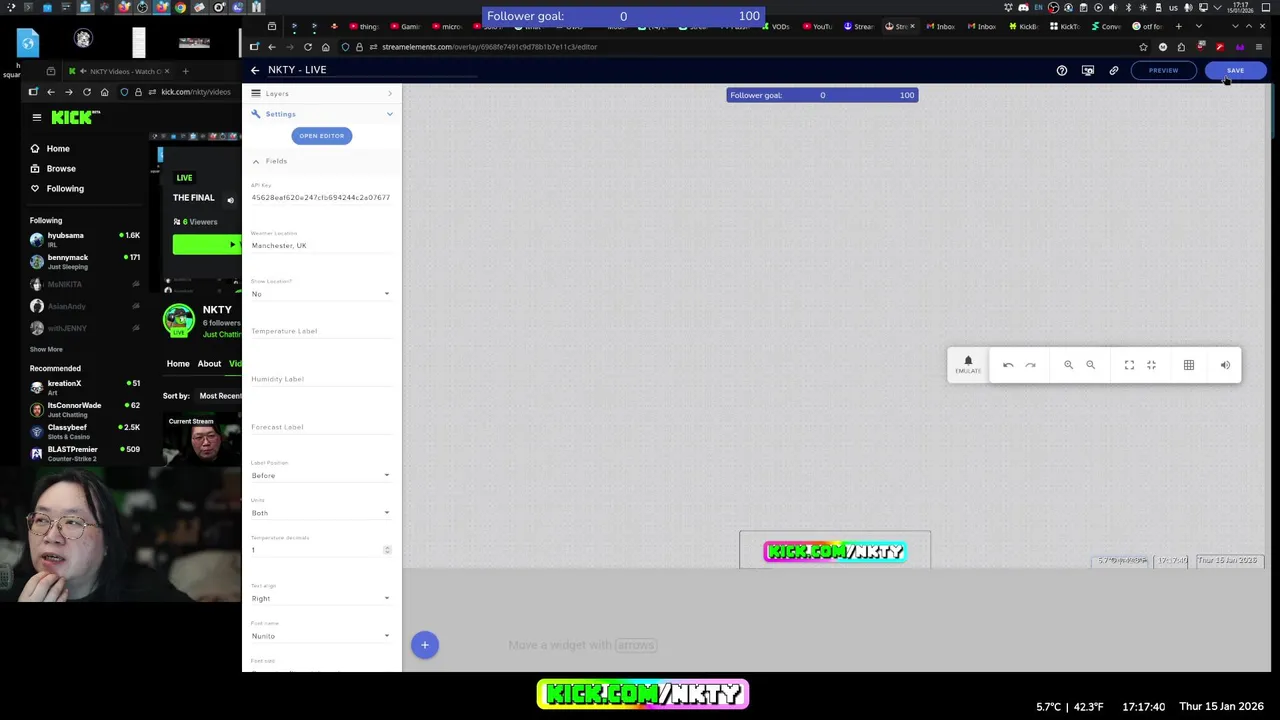Open the overlay monitor settings icon
The height and width of the screenshot is (720, 1280).
pyautogui.click(x=1088, y=70)
